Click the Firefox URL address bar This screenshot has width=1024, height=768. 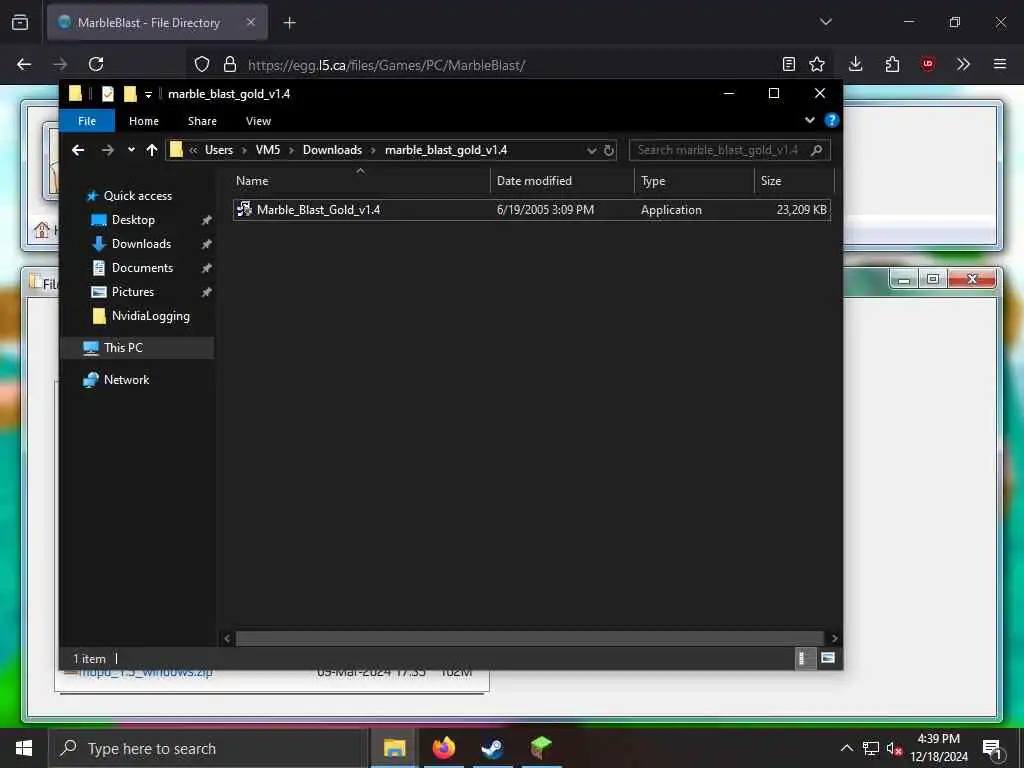(509, 65)
